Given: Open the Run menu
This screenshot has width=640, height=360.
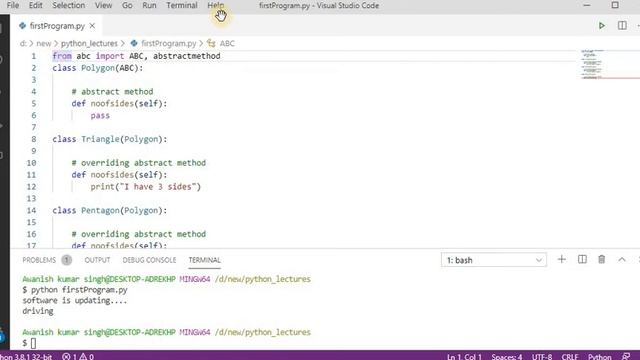Looking at the screenshot, I should [149, 5].
